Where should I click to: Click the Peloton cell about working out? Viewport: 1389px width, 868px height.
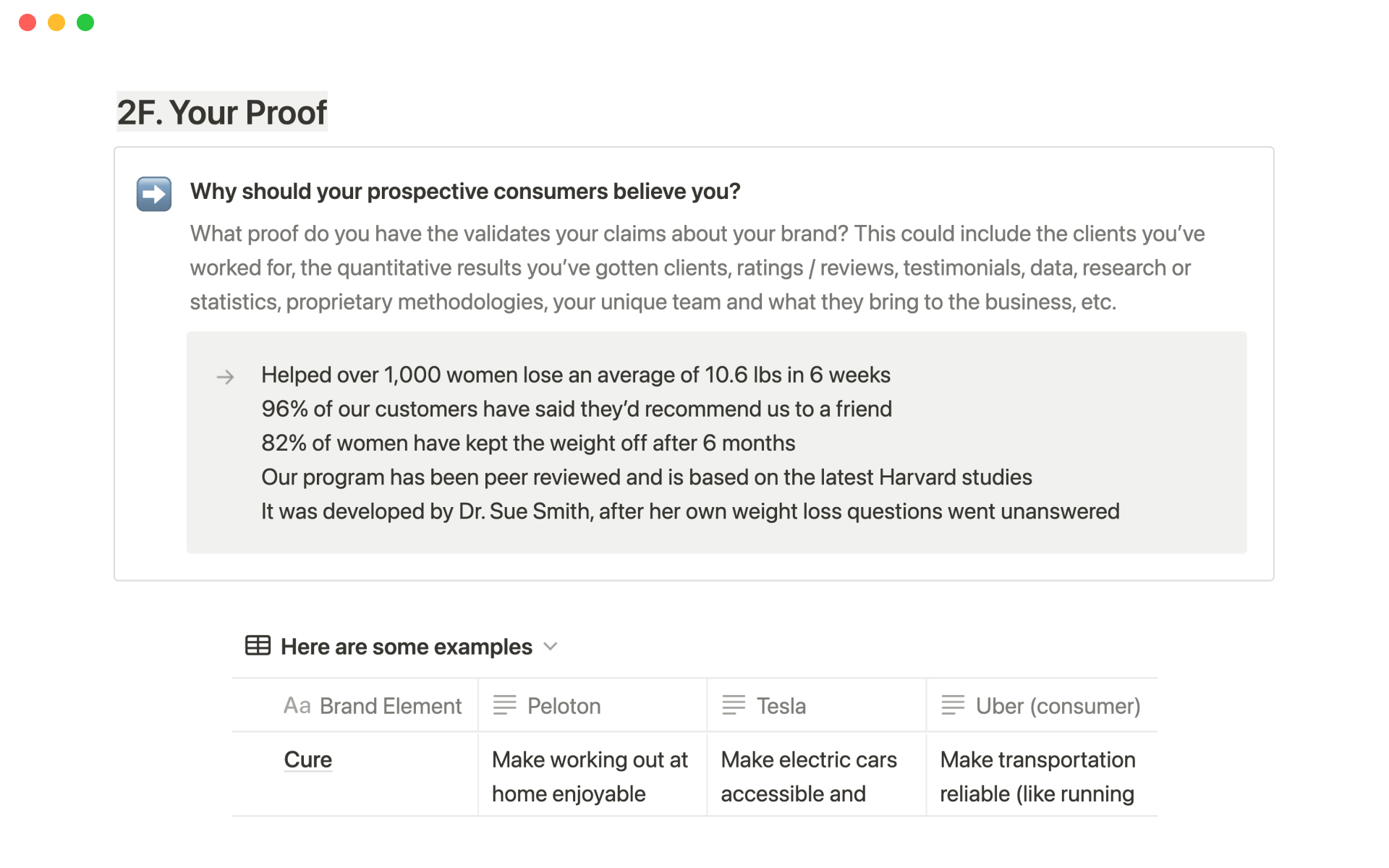coord(590,776)
